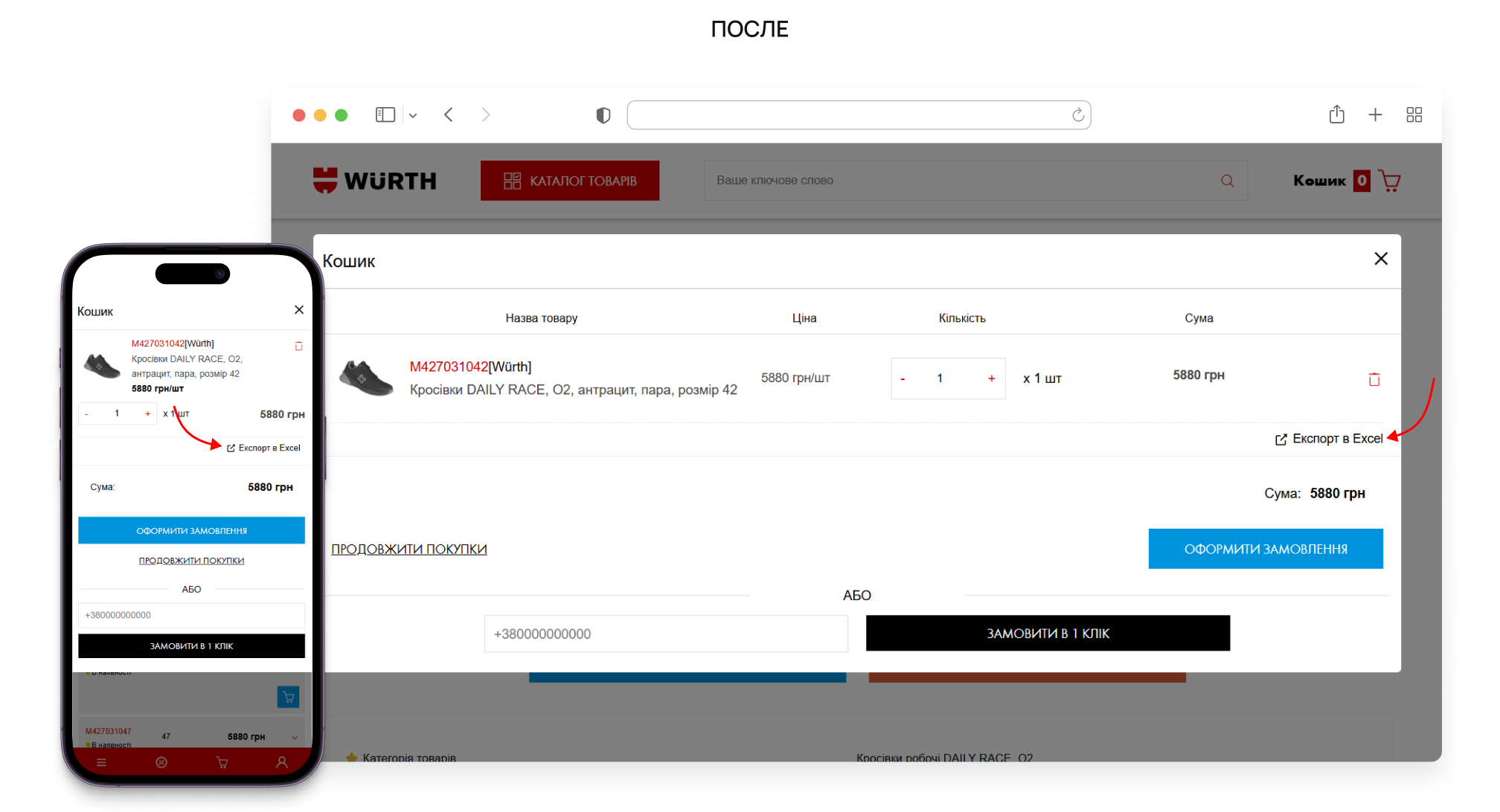The image size is (1500, 812).
Task: Click the browser page reload icon
Action: point(1077,115)
